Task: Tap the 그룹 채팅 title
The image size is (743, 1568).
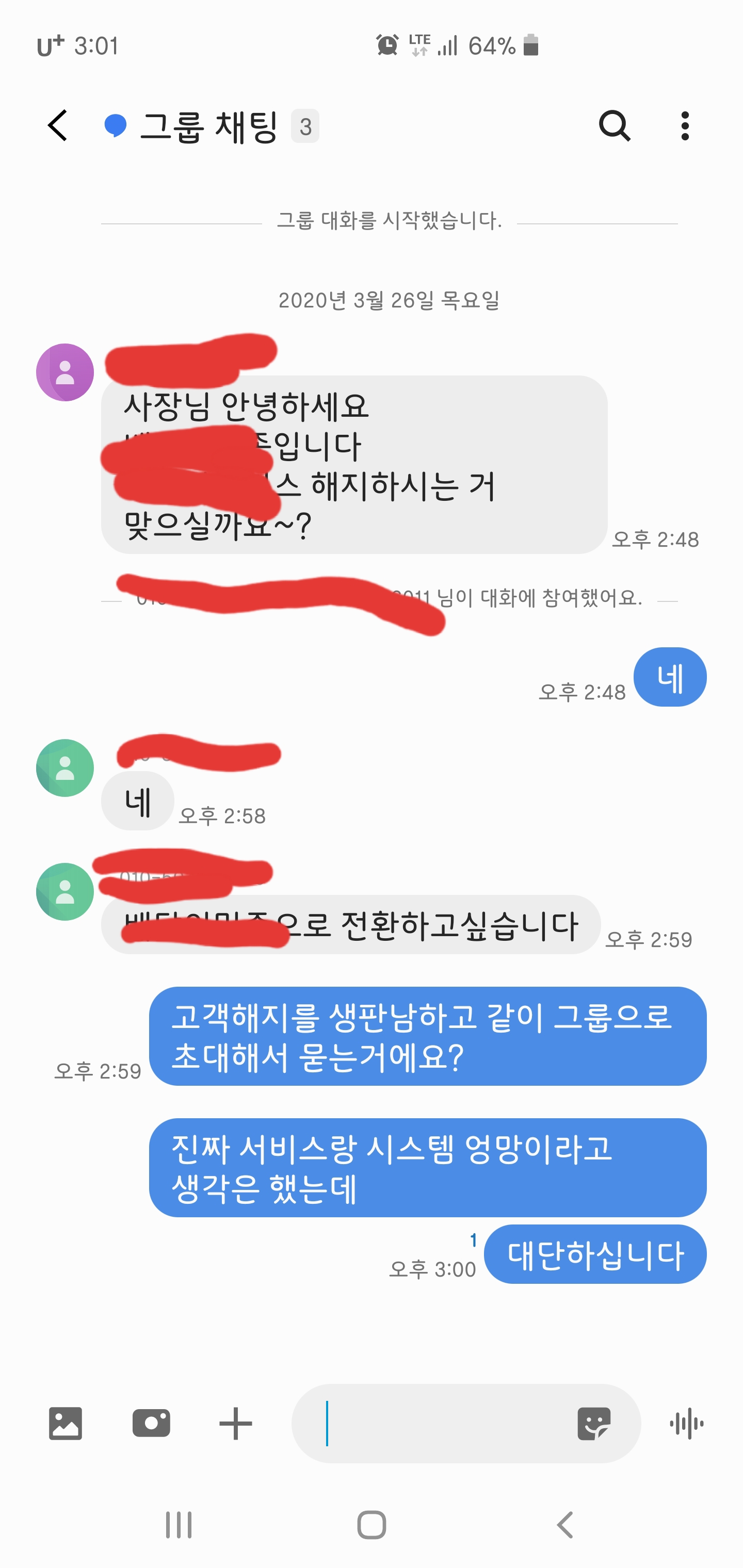Action: [209, 126]
